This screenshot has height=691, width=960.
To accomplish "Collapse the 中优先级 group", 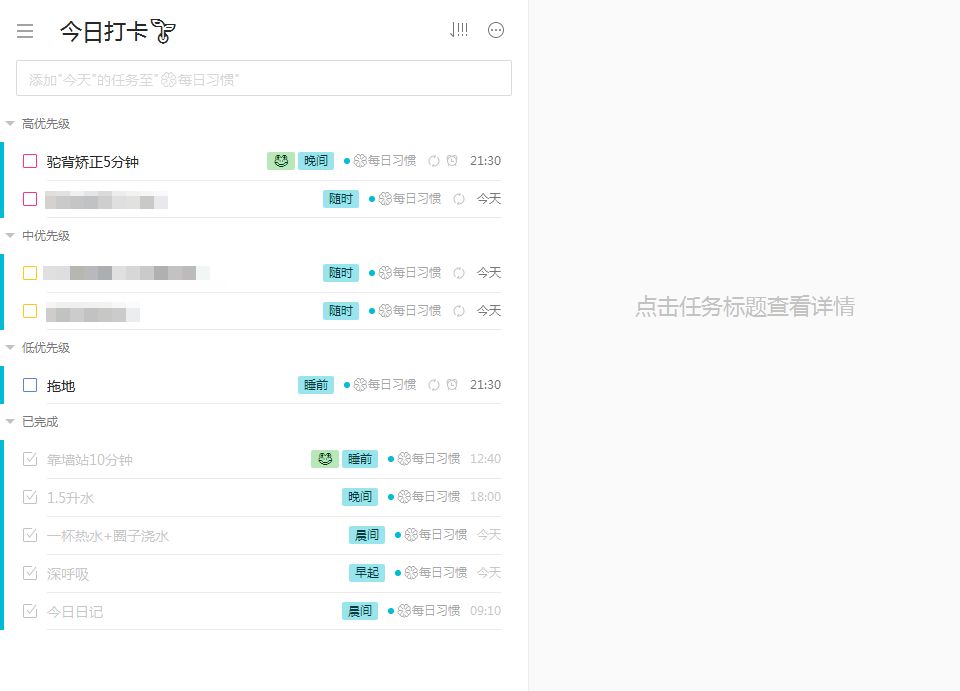I will click(x=10, y=236).
